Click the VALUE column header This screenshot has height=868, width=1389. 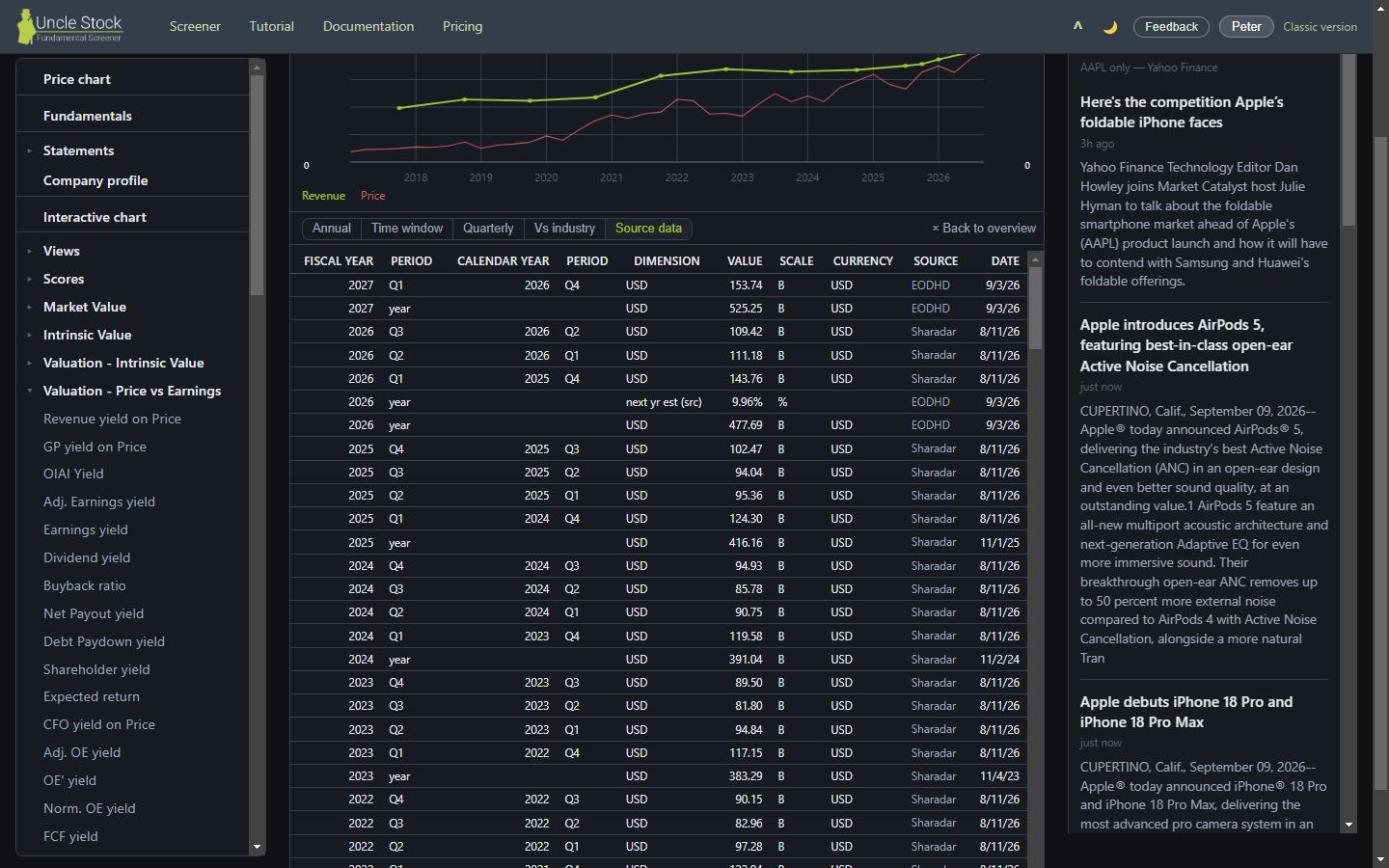click(744, 261)
